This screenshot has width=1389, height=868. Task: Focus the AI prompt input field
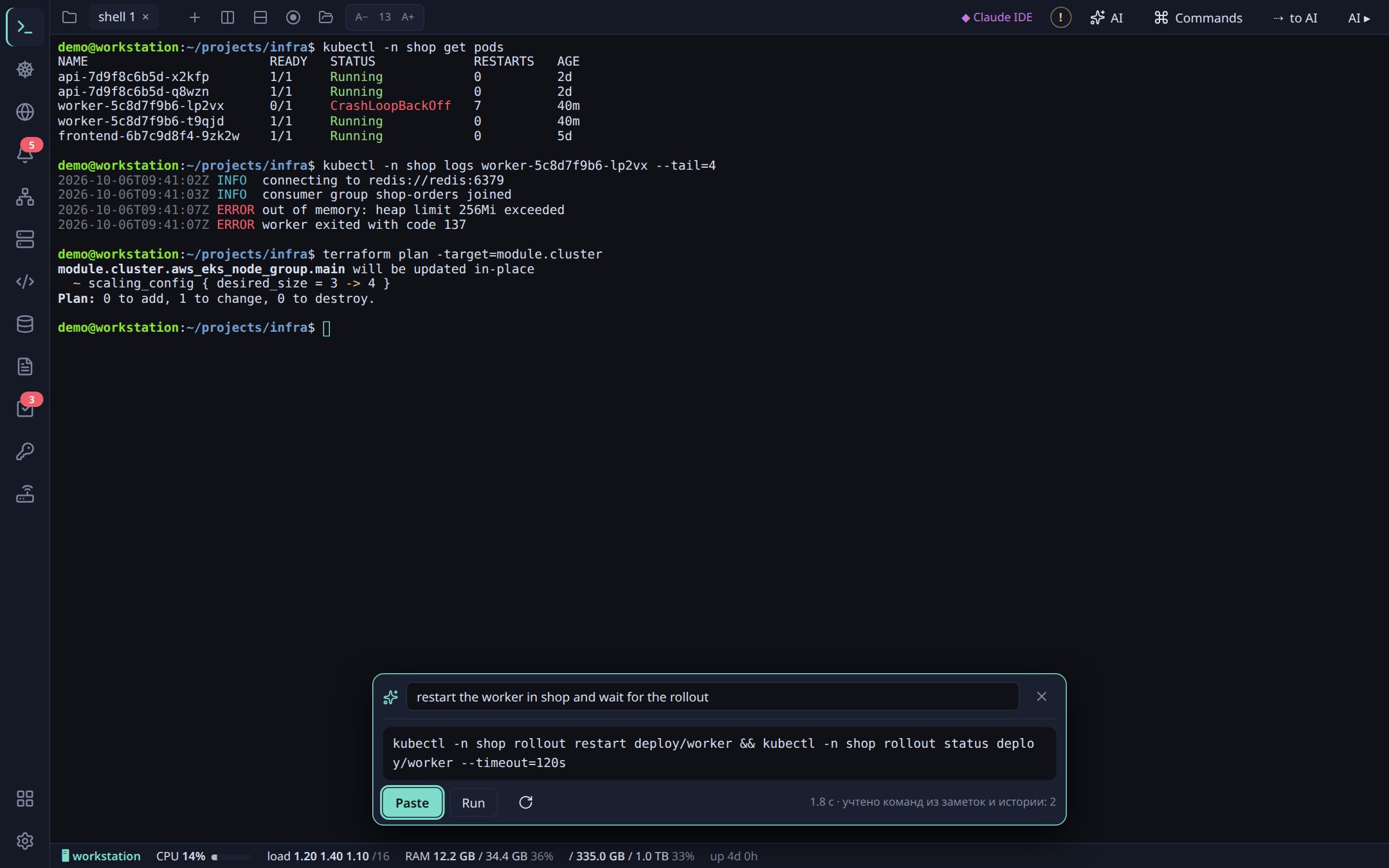click(x=713, y=697)
